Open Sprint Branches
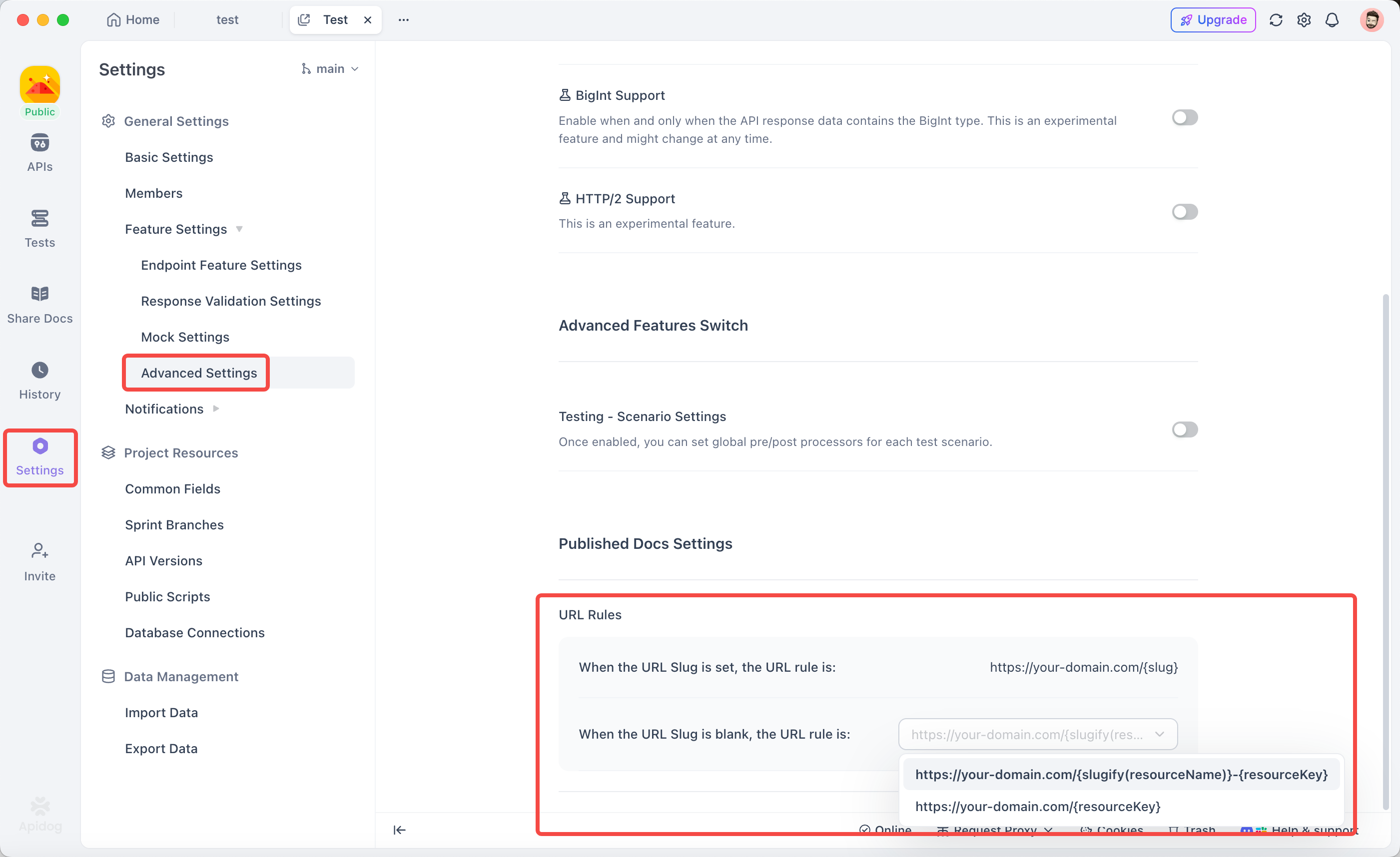1400x857 pixels. (174, 524)
